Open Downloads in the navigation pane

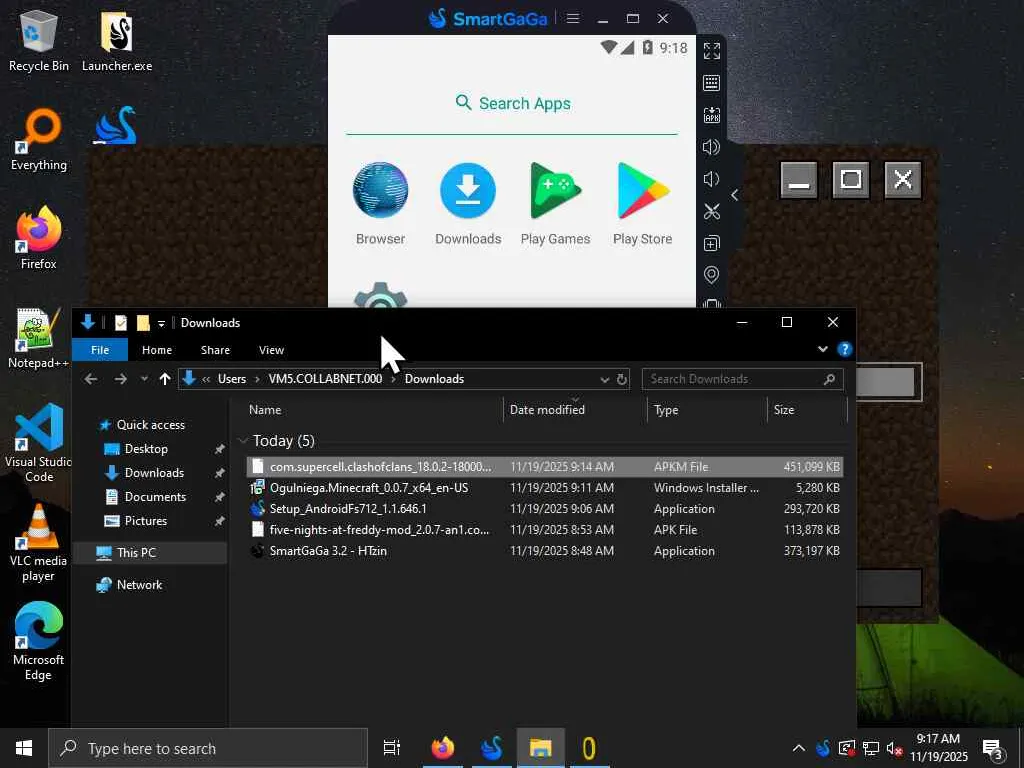(x=154, y=473)
